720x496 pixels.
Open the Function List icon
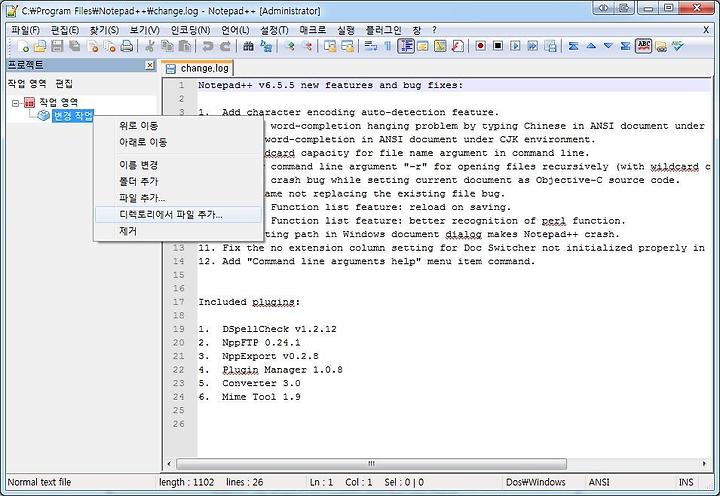[458, 46]
